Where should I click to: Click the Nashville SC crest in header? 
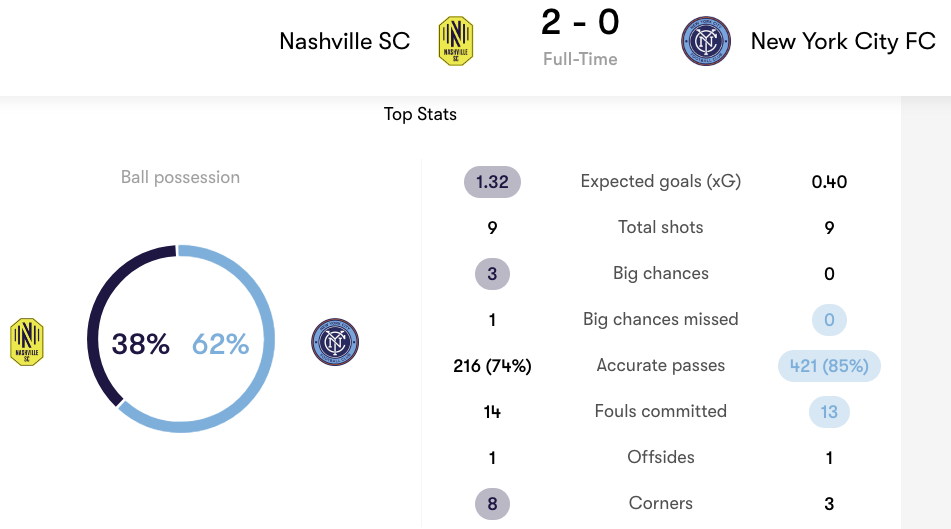[455, 41]
